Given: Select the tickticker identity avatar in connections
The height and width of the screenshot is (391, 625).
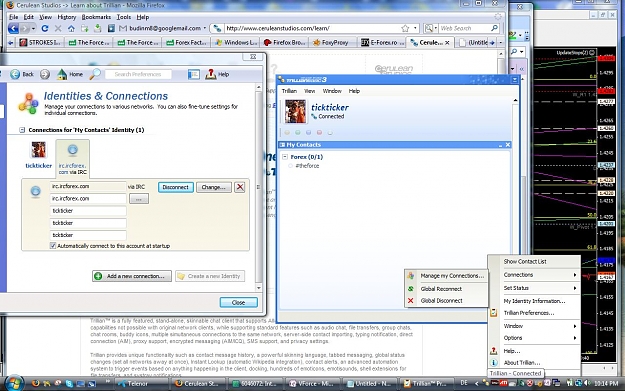Looking at the screenshot, I should coord(39,150).
